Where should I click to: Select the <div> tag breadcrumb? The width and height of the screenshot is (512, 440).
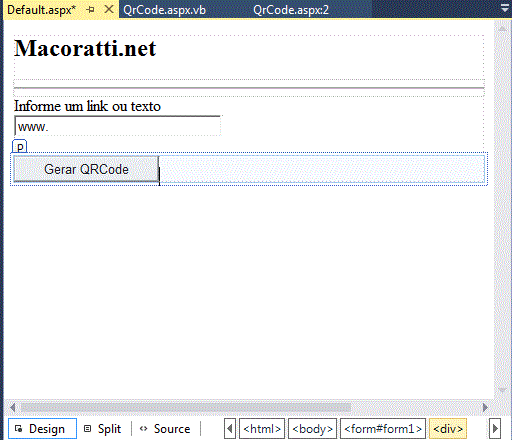448,429
